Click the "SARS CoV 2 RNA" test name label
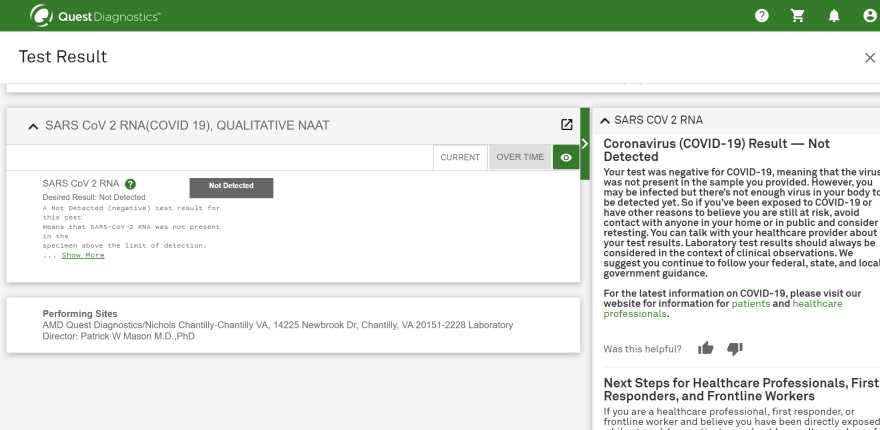The width and height of the screenshot is (880, 430). pyautogui.click(x=81, y=184)
